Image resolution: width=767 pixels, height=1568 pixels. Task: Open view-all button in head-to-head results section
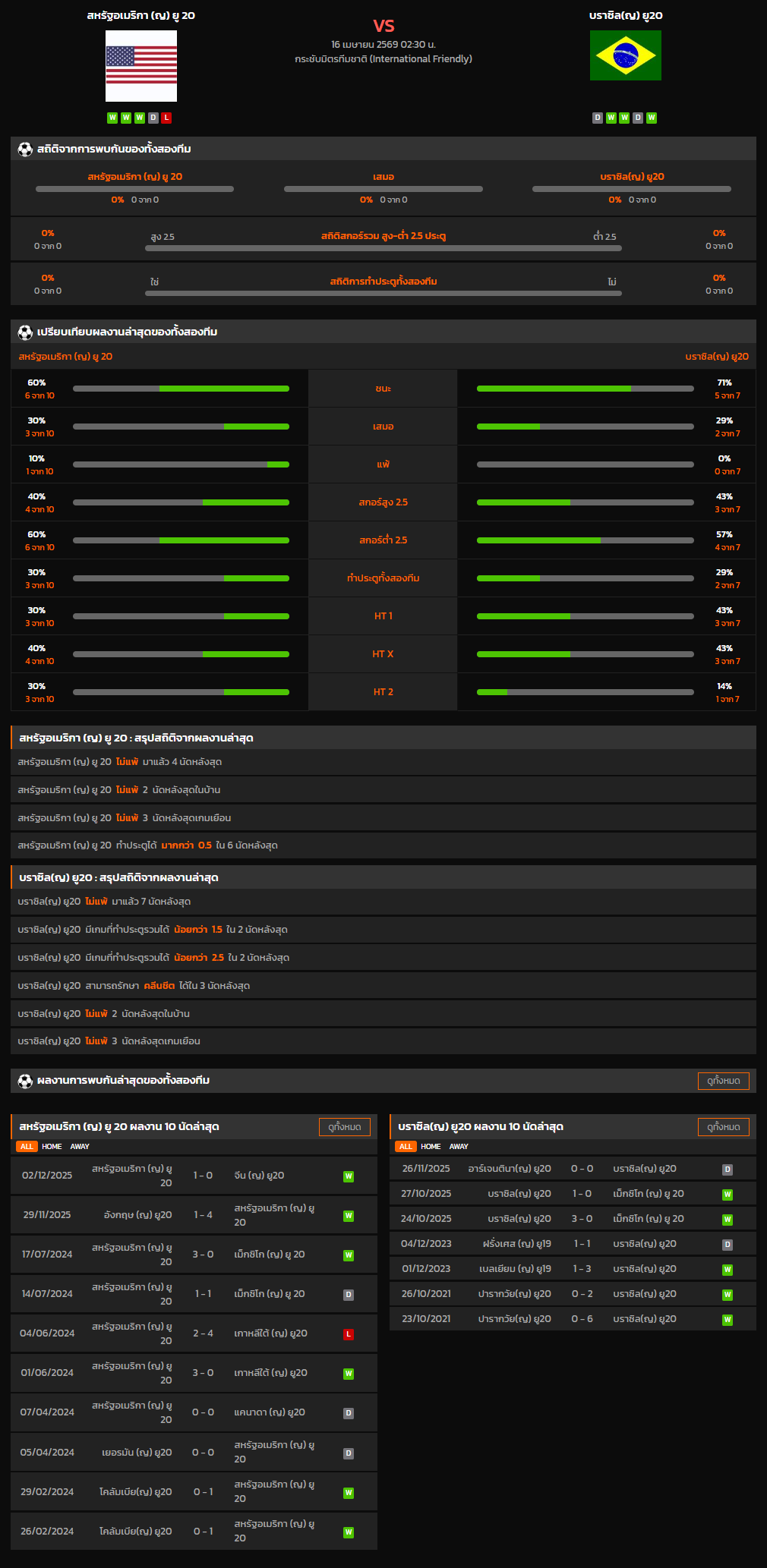coord(723,1081)
